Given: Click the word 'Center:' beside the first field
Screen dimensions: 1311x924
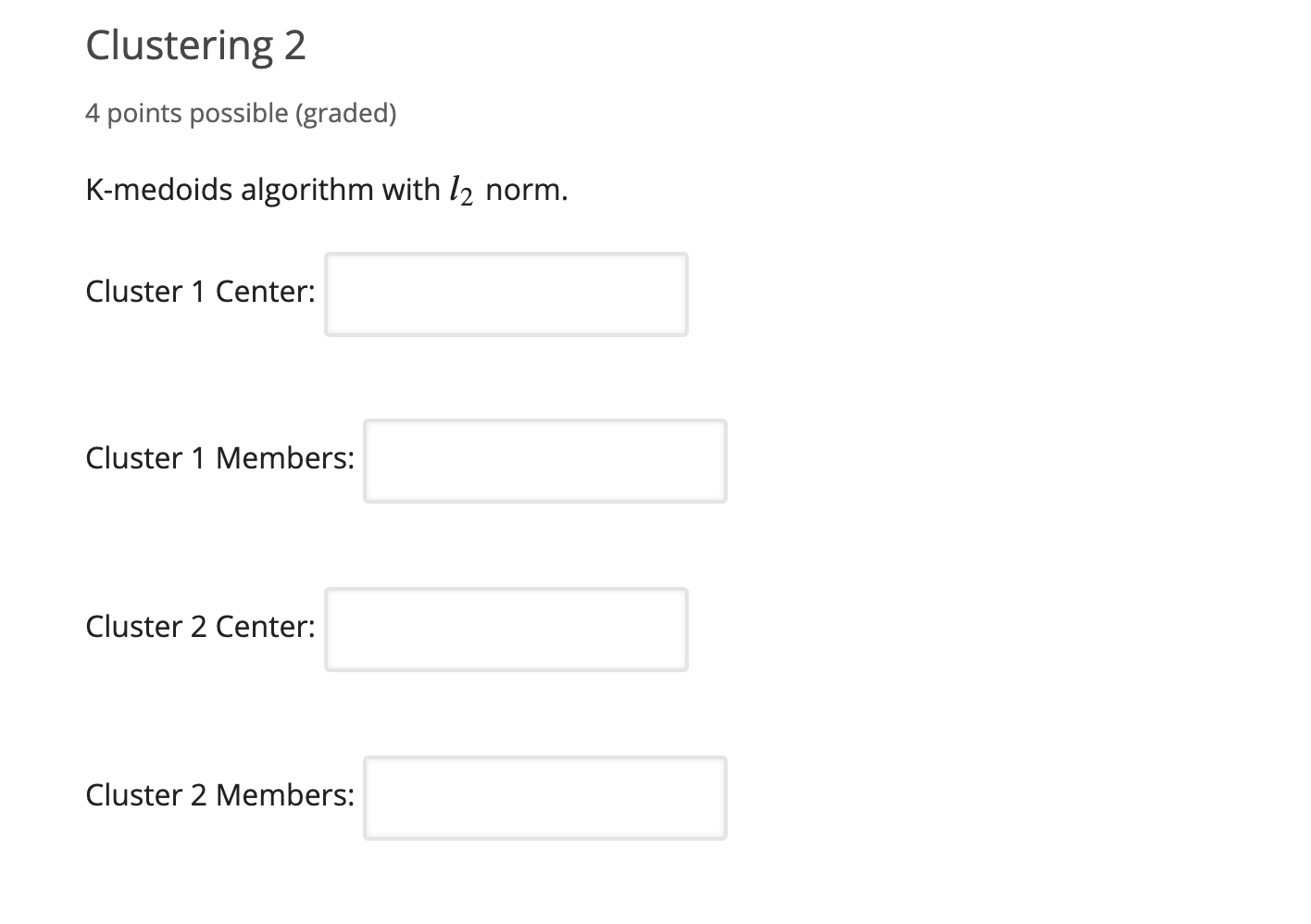Looking at the screenshot, I should point(266,292).
